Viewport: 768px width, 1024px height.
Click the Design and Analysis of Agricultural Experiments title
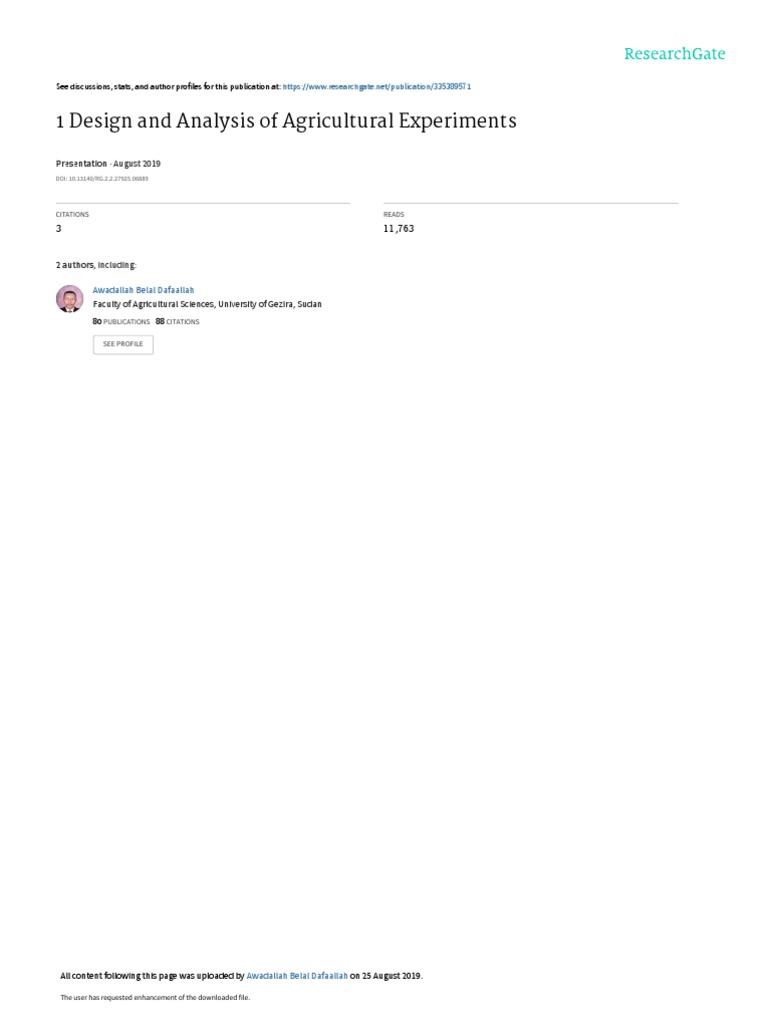tap(286, 121)
